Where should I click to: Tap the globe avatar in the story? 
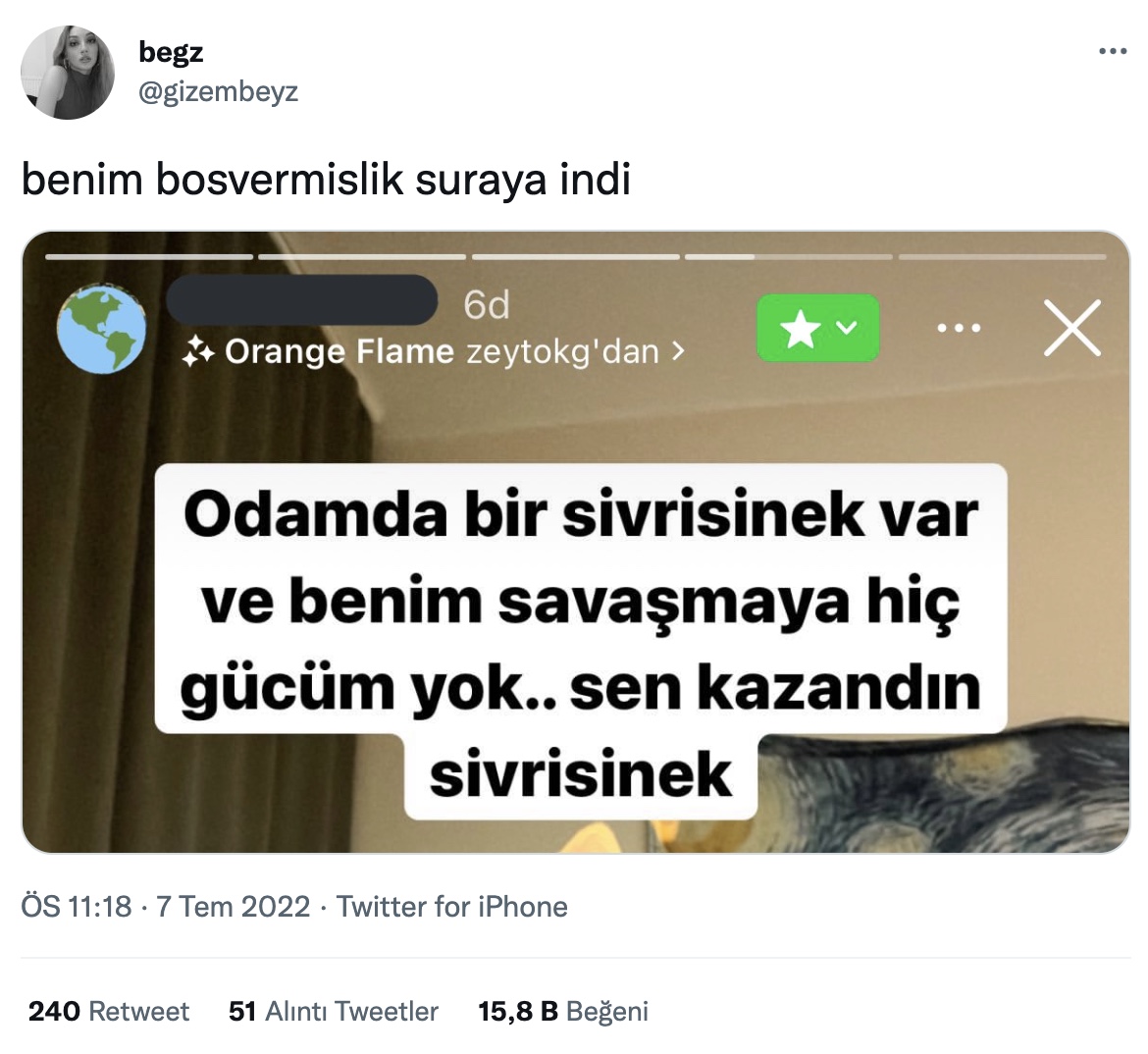(x=102, y=330)
